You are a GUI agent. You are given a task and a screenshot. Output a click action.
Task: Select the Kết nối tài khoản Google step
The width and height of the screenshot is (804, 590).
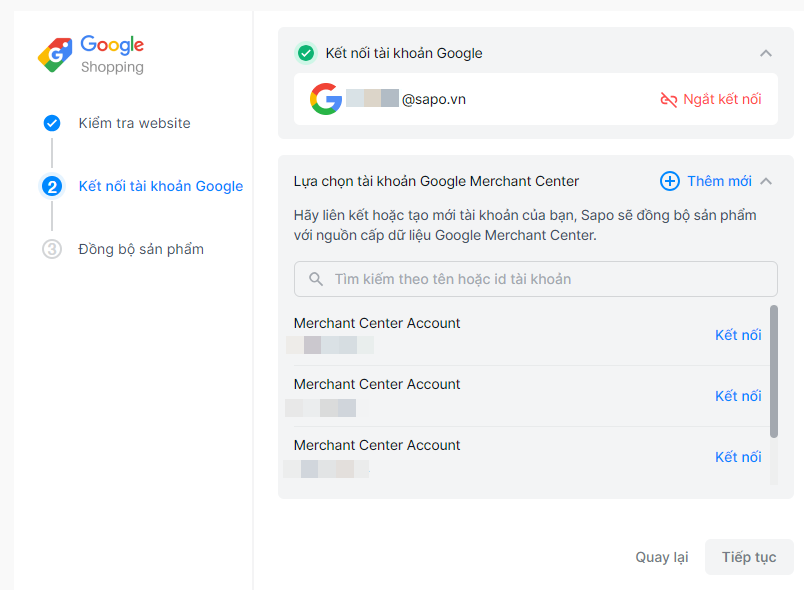pos(160,186)
